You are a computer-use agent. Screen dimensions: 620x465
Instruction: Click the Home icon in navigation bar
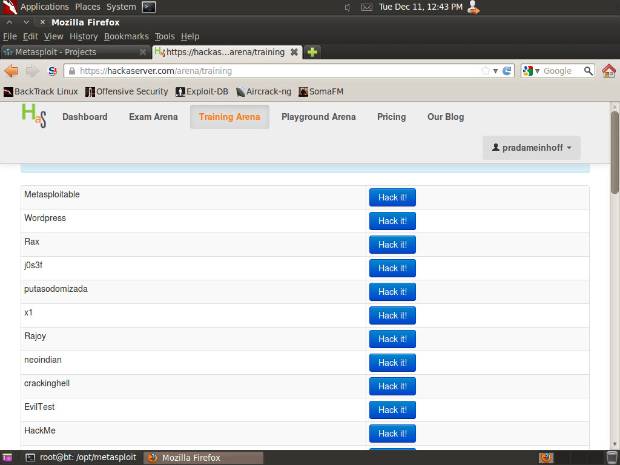point(608,71)
